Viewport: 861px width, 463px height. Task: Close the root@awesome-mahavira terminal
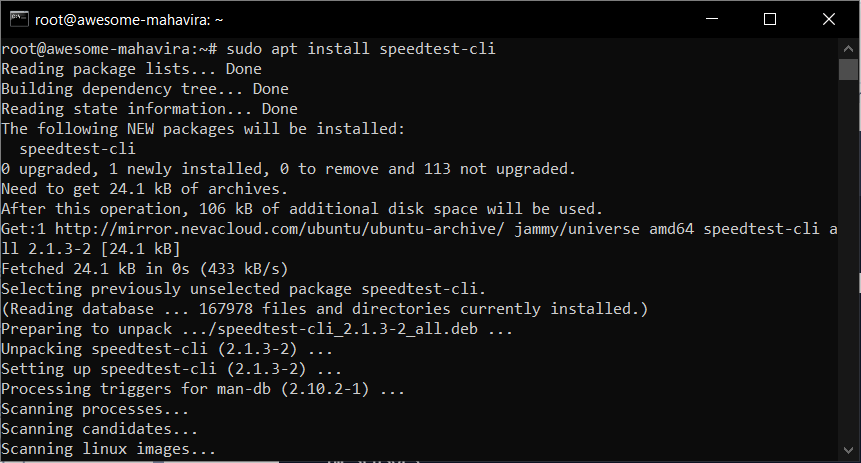pyautogui.click(x=829, y=19)
